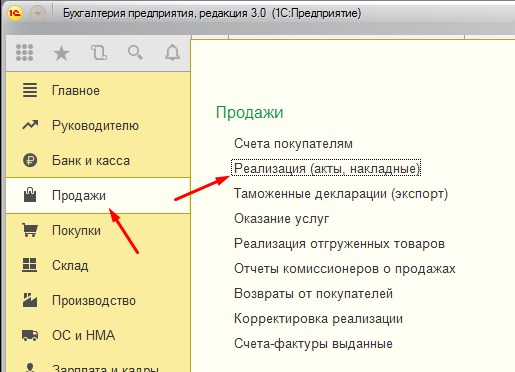Open the Руководителю section
Screen dimensions: 515x372
pos(98,125)
